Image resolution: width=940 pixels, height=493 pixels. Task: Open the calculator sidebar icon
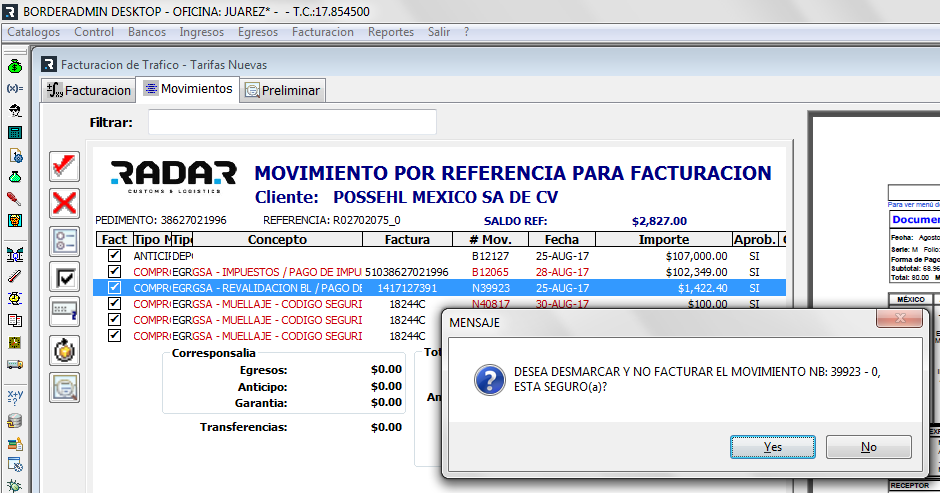point(15,133)
